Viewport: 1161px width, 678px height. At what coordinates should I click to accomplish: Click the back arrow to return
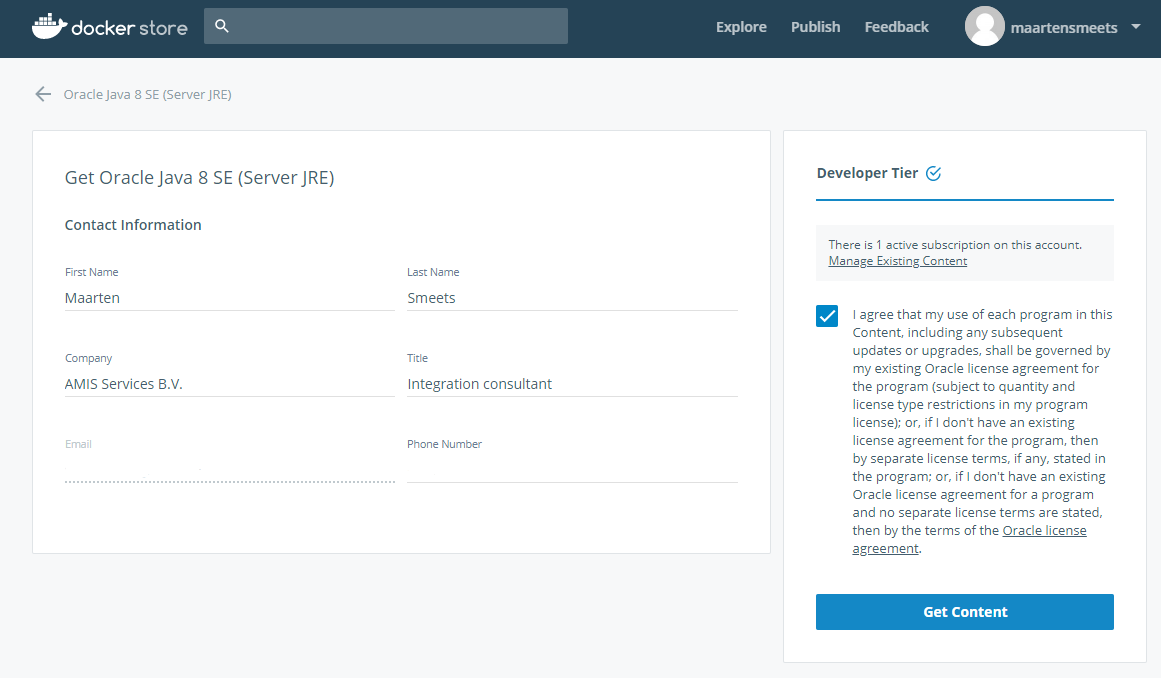[x=42, y=94]
